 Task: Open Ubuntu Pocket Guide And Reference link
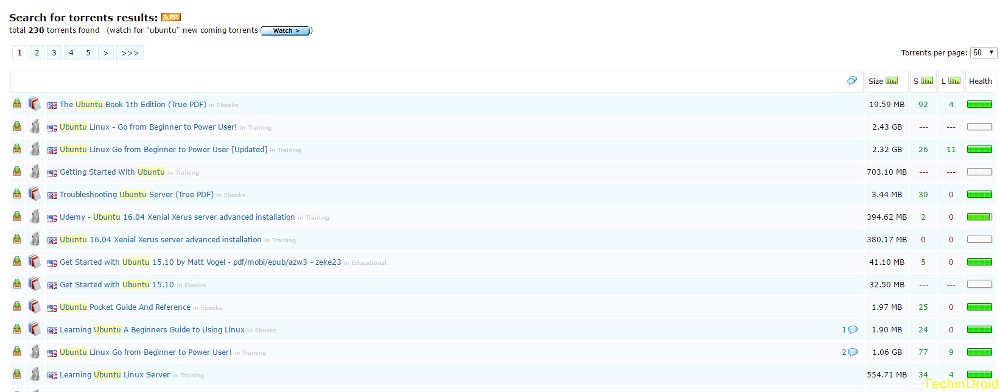pos(125,307)
